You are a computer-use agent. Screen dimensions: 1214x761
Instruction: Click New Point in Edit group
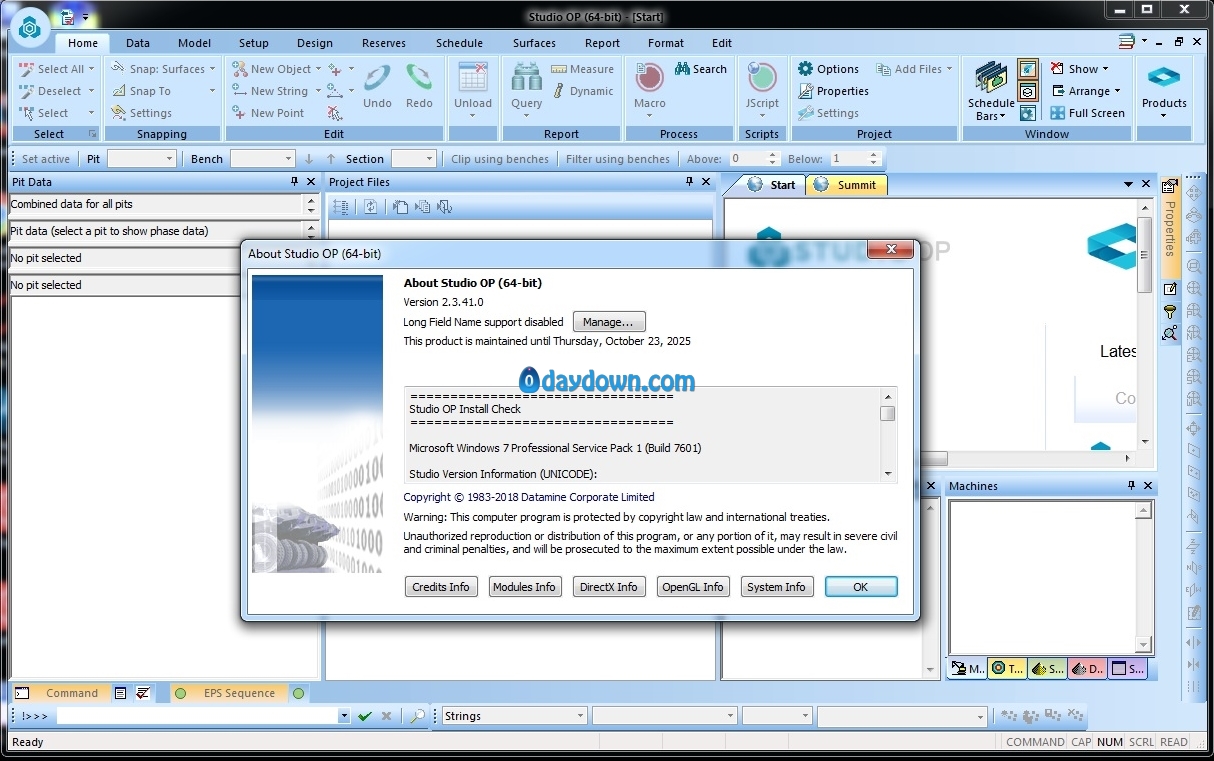click(268, 113)
